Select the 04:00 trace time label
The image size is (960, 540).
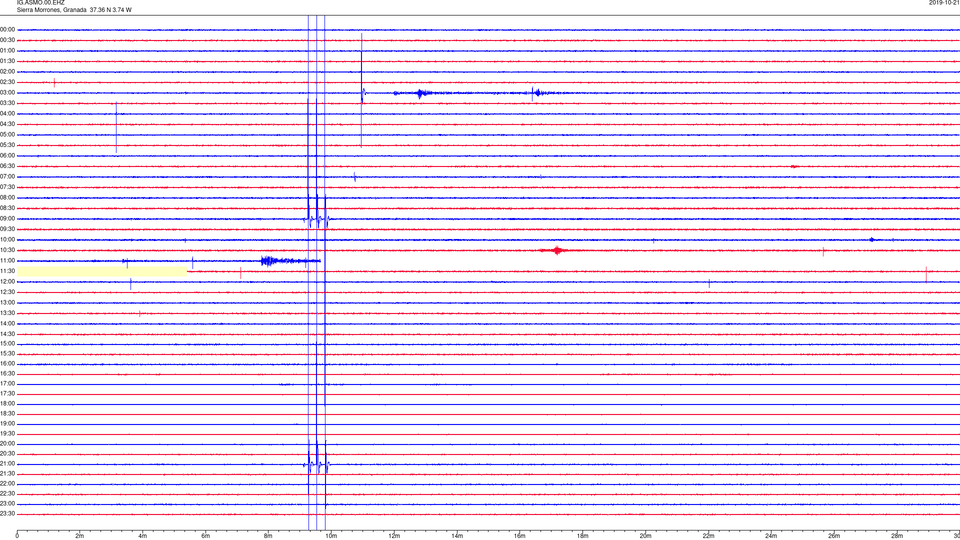7,113
